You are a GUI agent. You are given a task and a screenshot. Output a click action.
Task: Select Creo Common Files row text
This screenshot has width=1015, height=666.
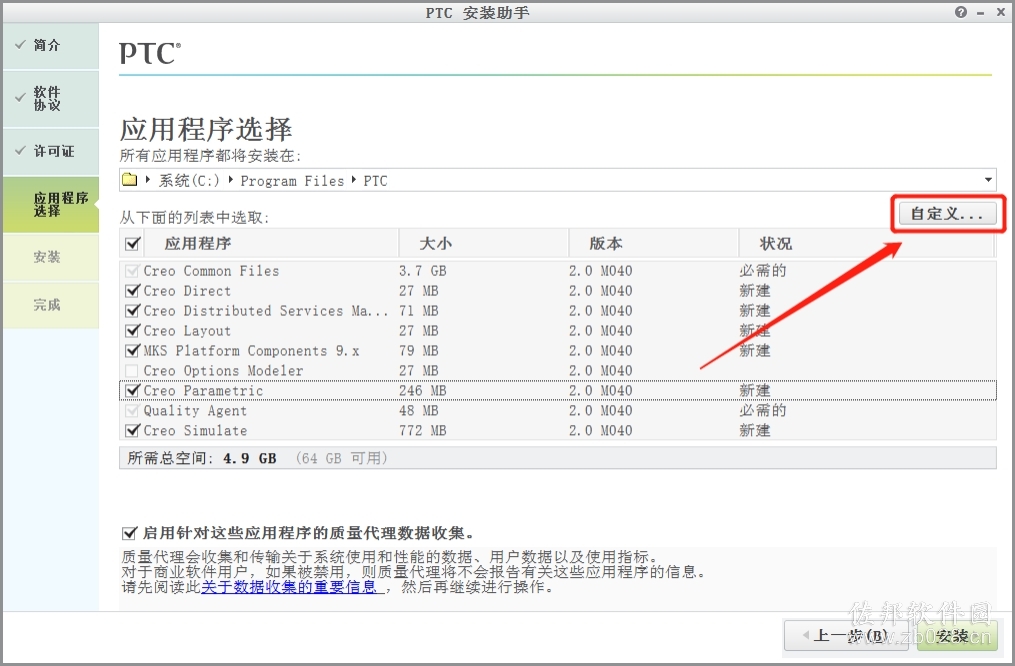pyautogui.click(x=211, y=271)
